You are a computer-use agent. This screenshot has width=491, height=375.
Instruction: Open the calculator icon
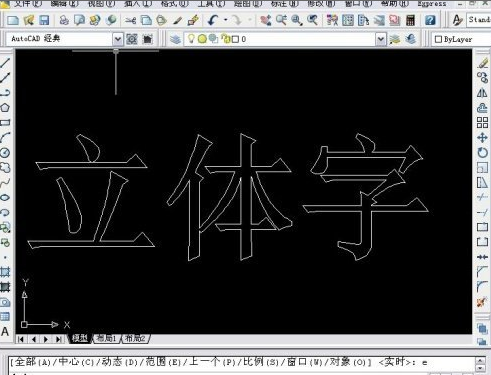pyautogui.click(x=411, y=21)
